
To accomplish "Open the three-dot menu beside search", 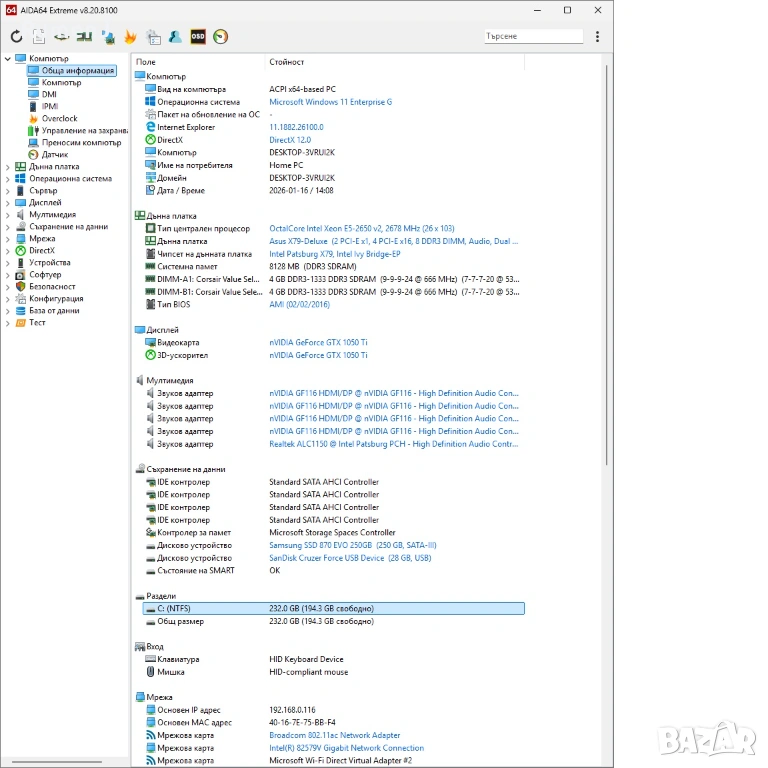I will pos(598,37).
